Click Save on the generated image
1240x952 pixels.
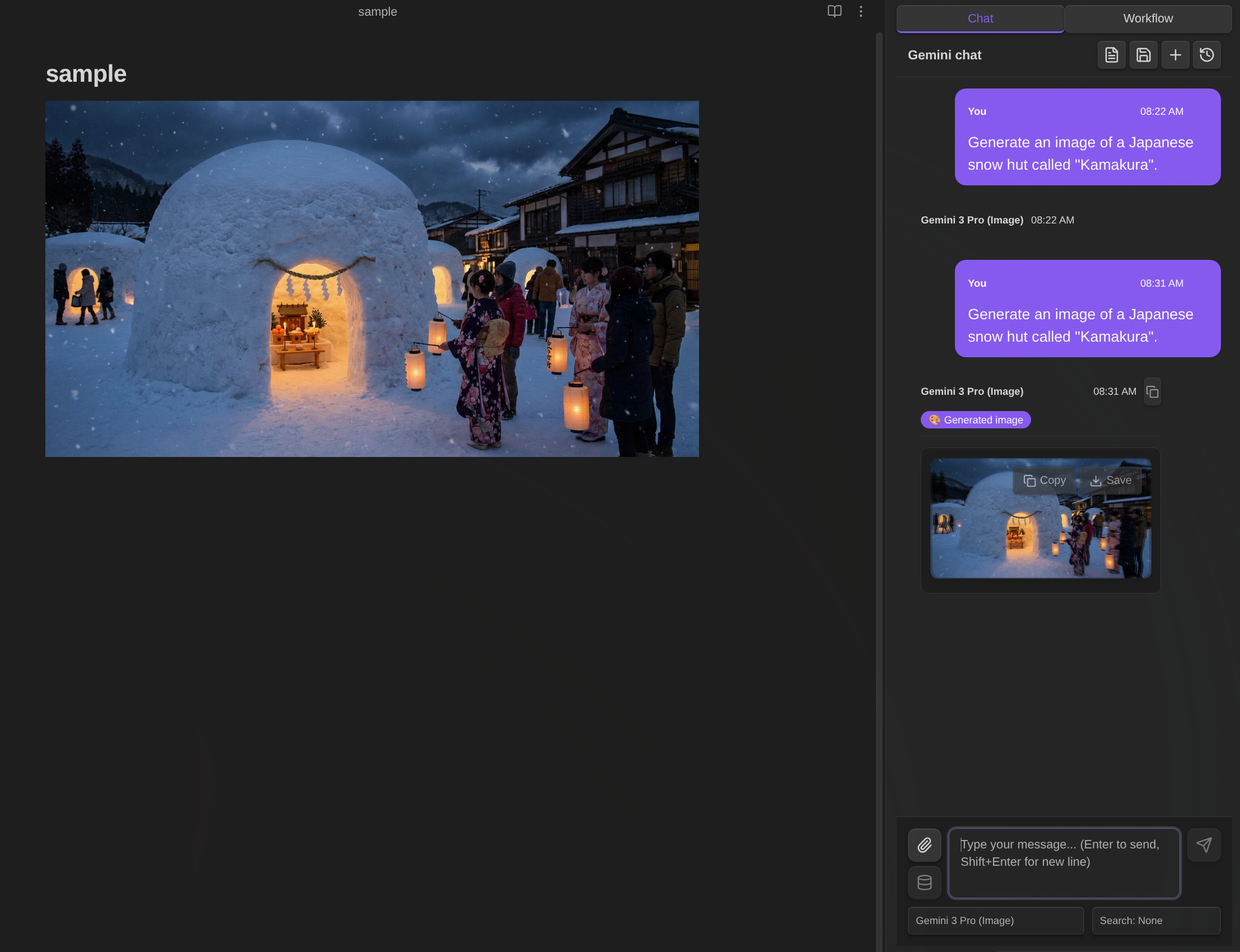coord(1110,480)
